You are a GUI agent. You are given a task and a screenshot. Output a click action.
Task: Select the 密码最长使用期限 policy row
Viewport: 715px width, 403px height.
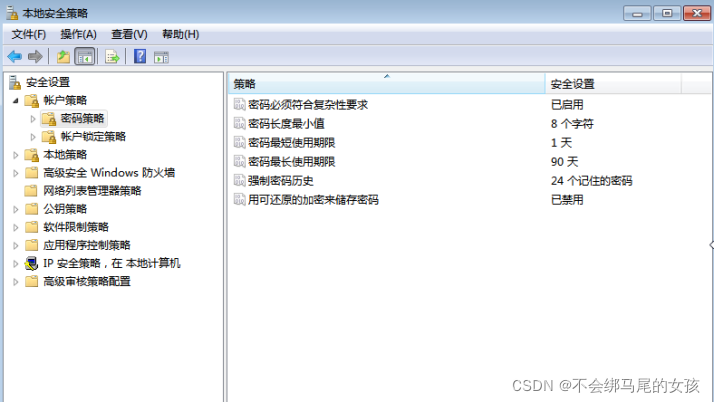click(470, 161)
